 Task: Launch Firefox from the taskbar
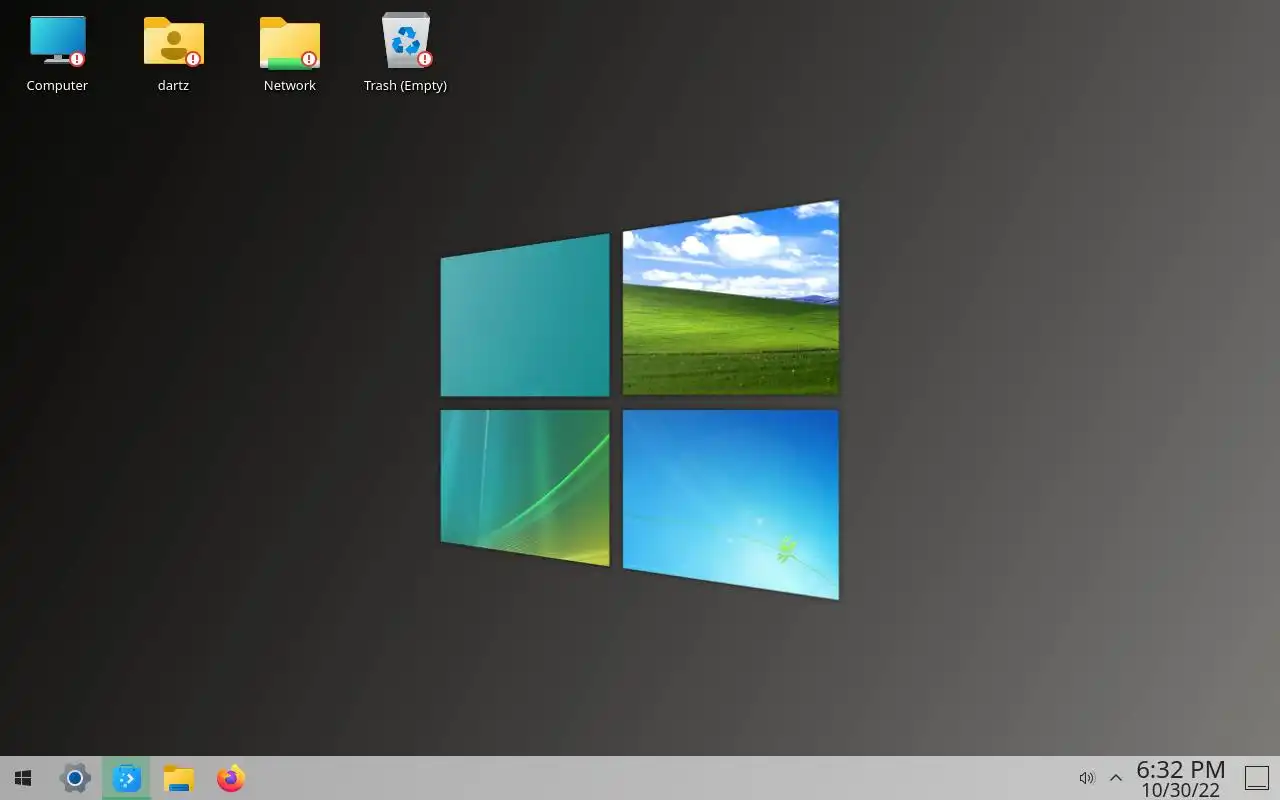click(x=231, y=778)
